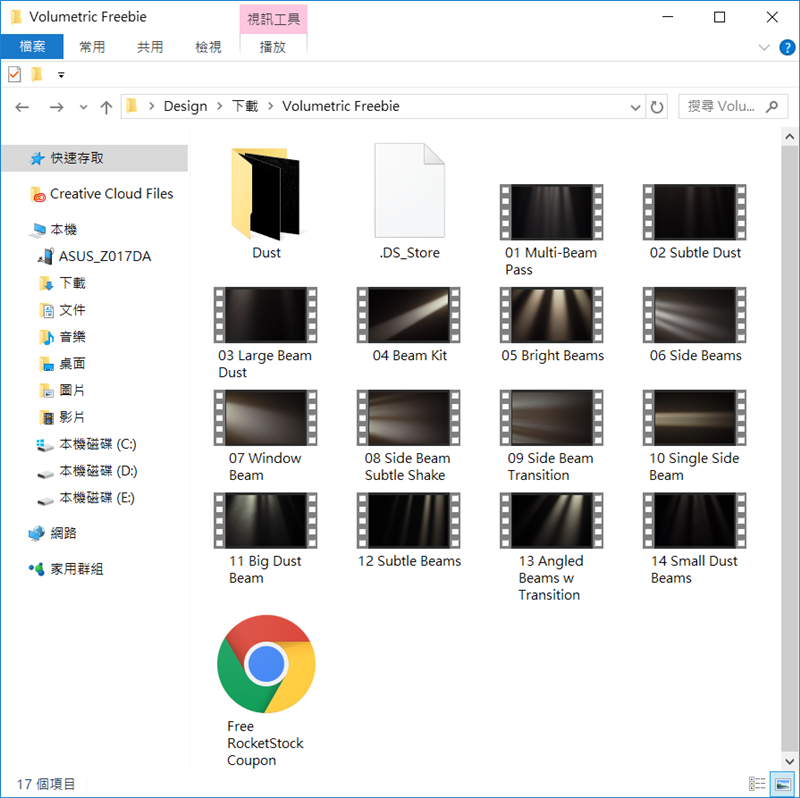Image resolution: width=800 pixels, height=798 pixels.
Task: Select 網路 in navigation pane
Action: [x=53, y=533]
